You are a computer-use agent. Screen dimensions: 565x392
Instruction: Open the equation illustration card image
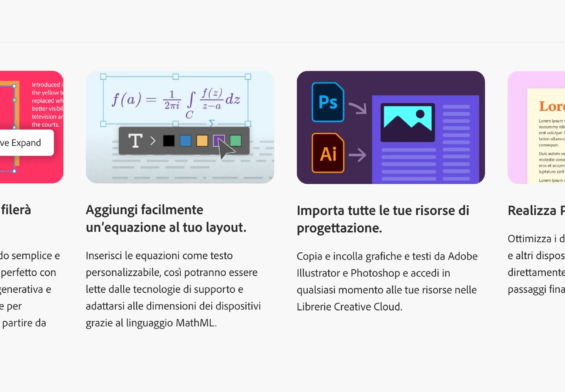pyautogui.click(x=180, y=127)
